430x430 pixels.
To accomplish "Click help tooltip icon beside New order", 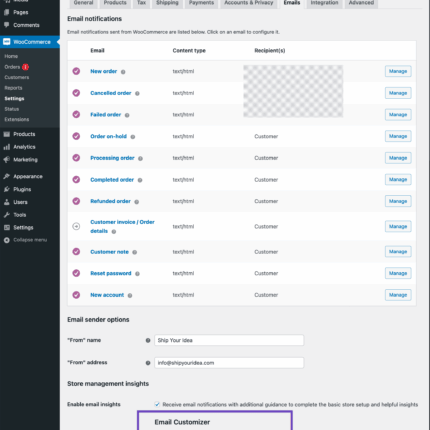I will [x=123, y=72].
